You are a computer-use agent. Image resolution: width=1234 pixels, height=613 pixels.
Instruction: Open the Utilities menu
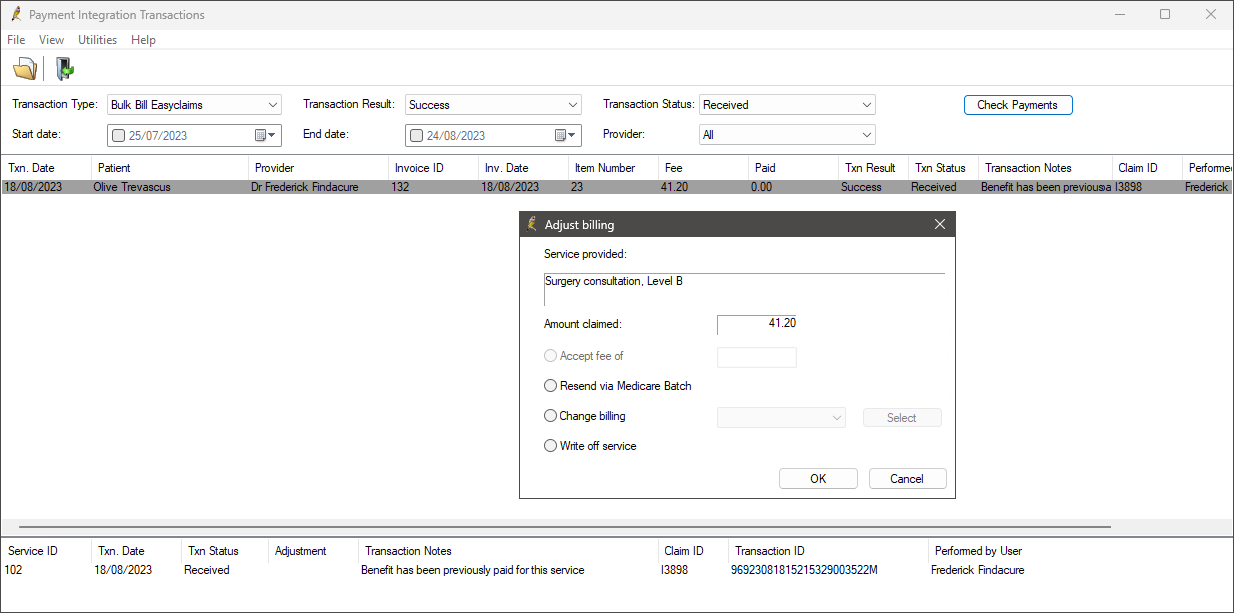click(98, 40)
